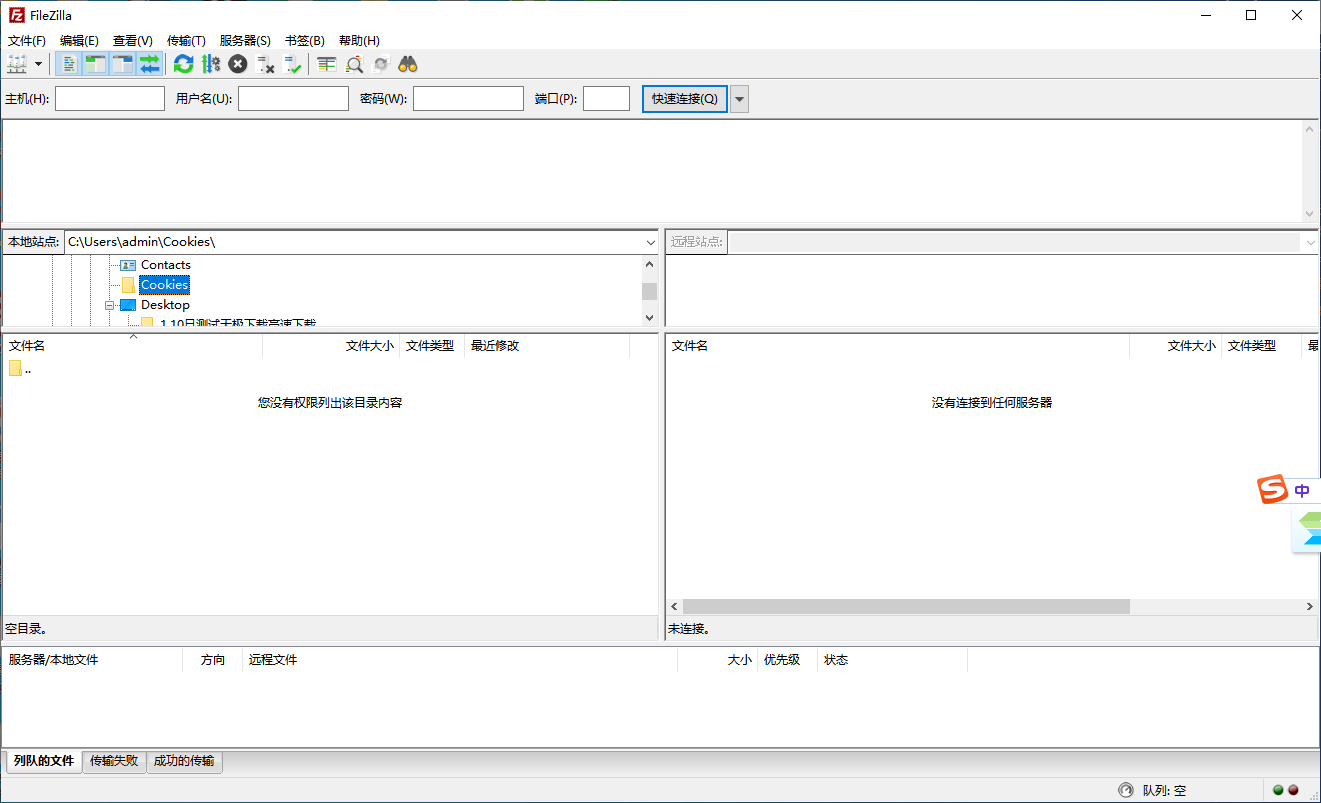This screenshot has width=1321, height=803.
Task: Open the Site Manager
Action: pos(18,63)
